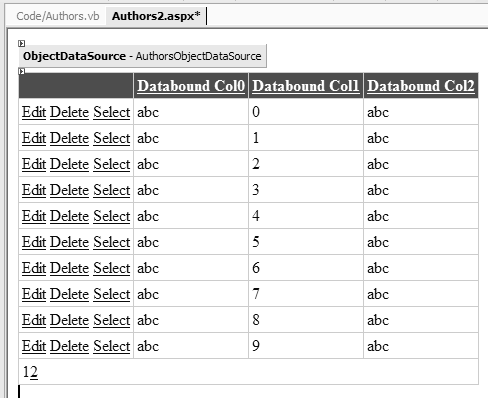Click Select in the row with value 5
The image size is (488, 398).
(111, 242)
